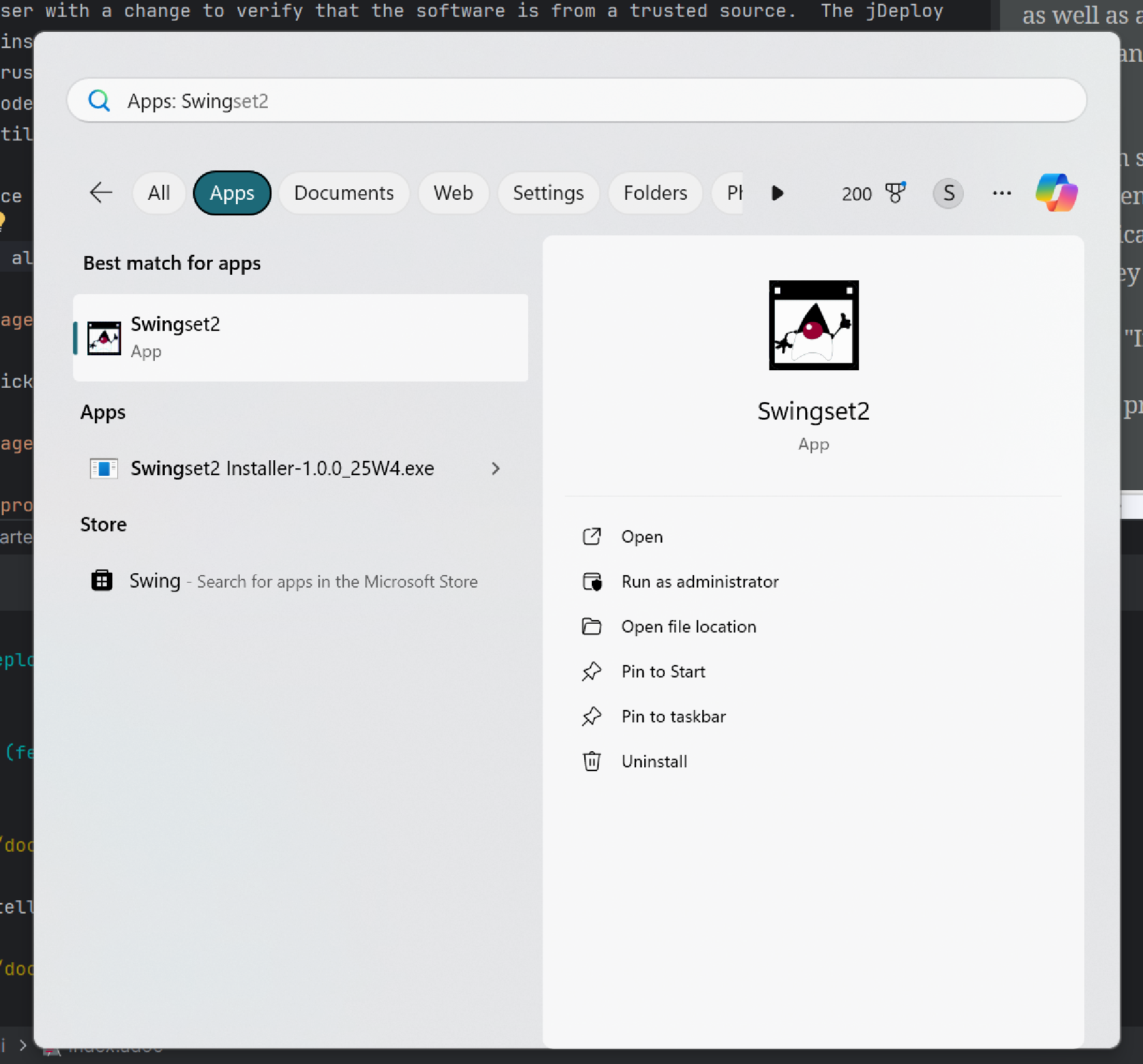The width and height of the screenshot is (1143, 1064).
Task: Click inside the search input field
Action: [x=437, y=100]
